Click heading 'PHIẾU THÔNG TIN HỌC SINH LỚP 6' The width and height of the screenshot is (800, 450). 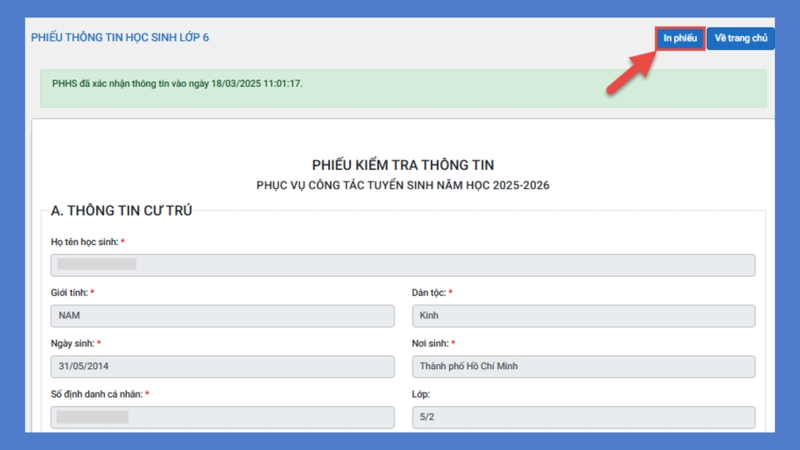tap(120, 37)
